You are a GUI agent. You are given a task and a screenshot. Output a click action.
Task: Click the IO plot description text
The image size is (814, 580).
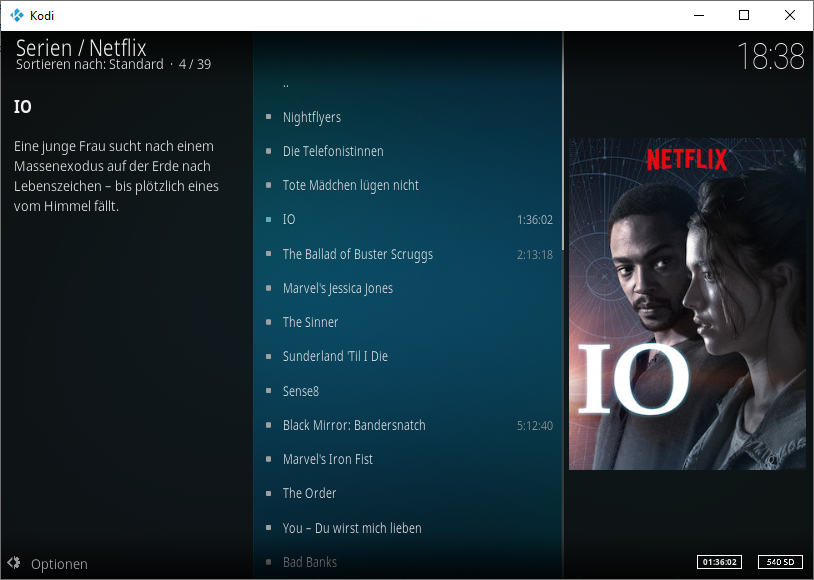pos(116,176)
